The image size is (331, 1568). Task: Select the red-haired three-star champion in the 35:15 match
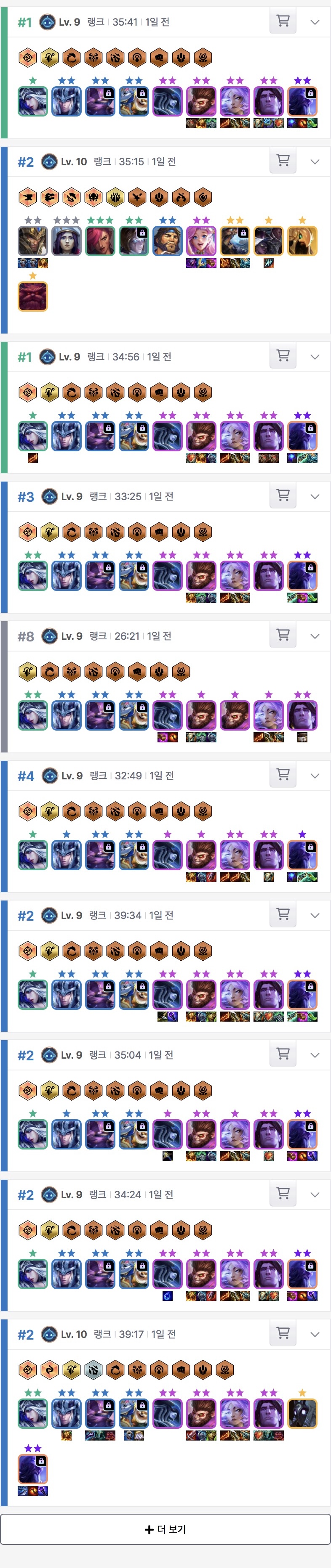(x=100, y=241)
